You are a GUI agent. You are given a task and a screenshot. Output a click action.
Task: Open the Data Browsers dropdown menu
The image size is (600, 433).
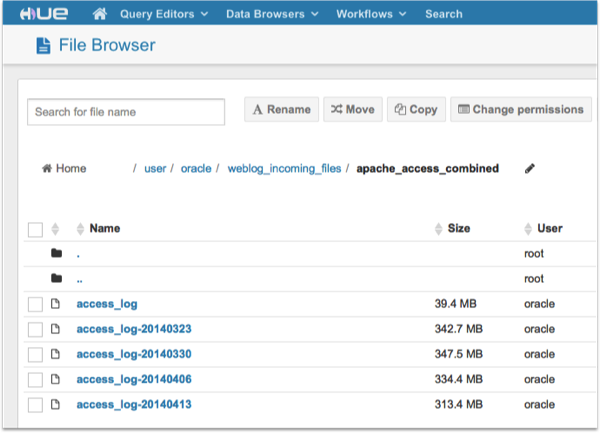(272, 14)
